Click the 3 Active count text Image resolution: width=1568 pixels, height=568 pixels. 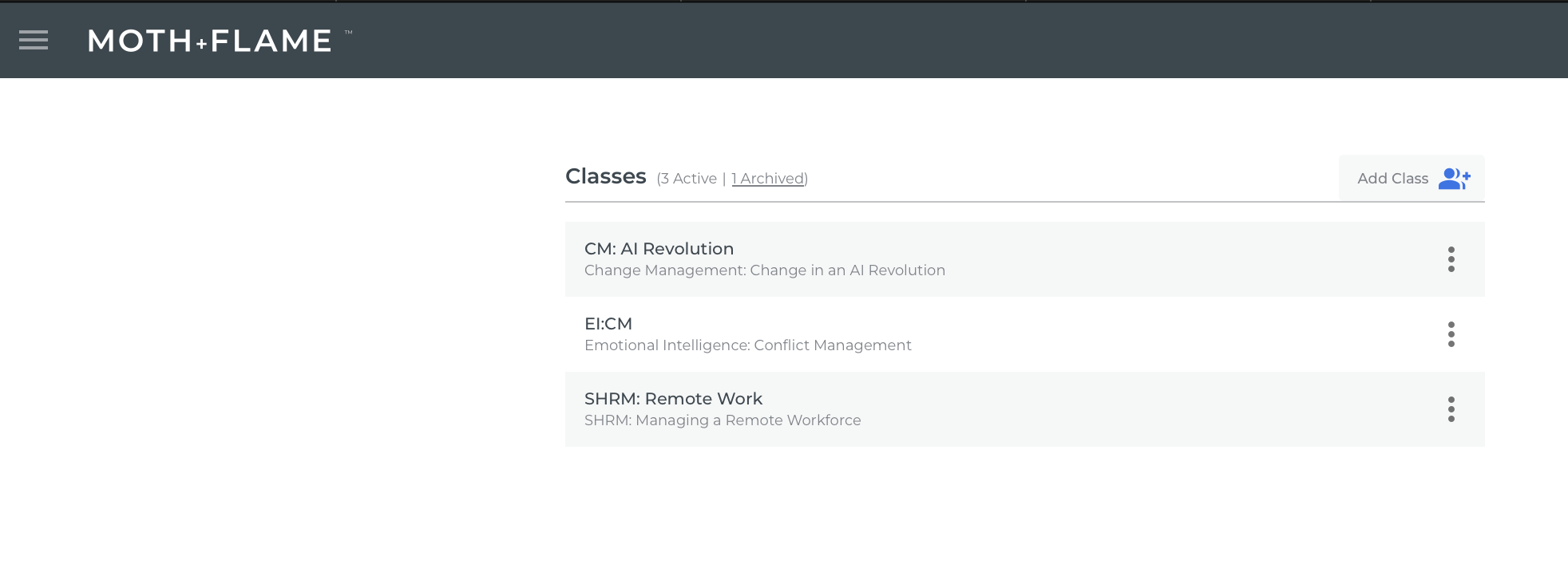click(688, 179)
